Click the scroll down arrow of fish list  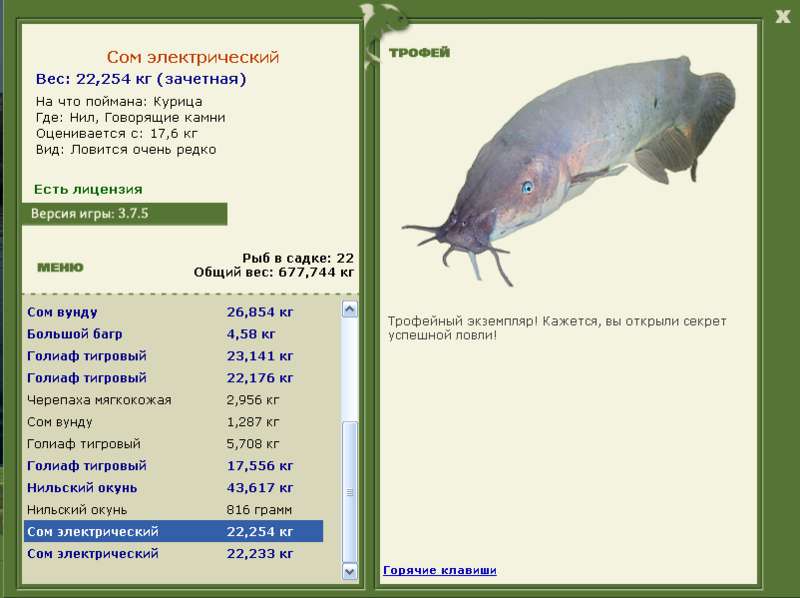[349, 571]
